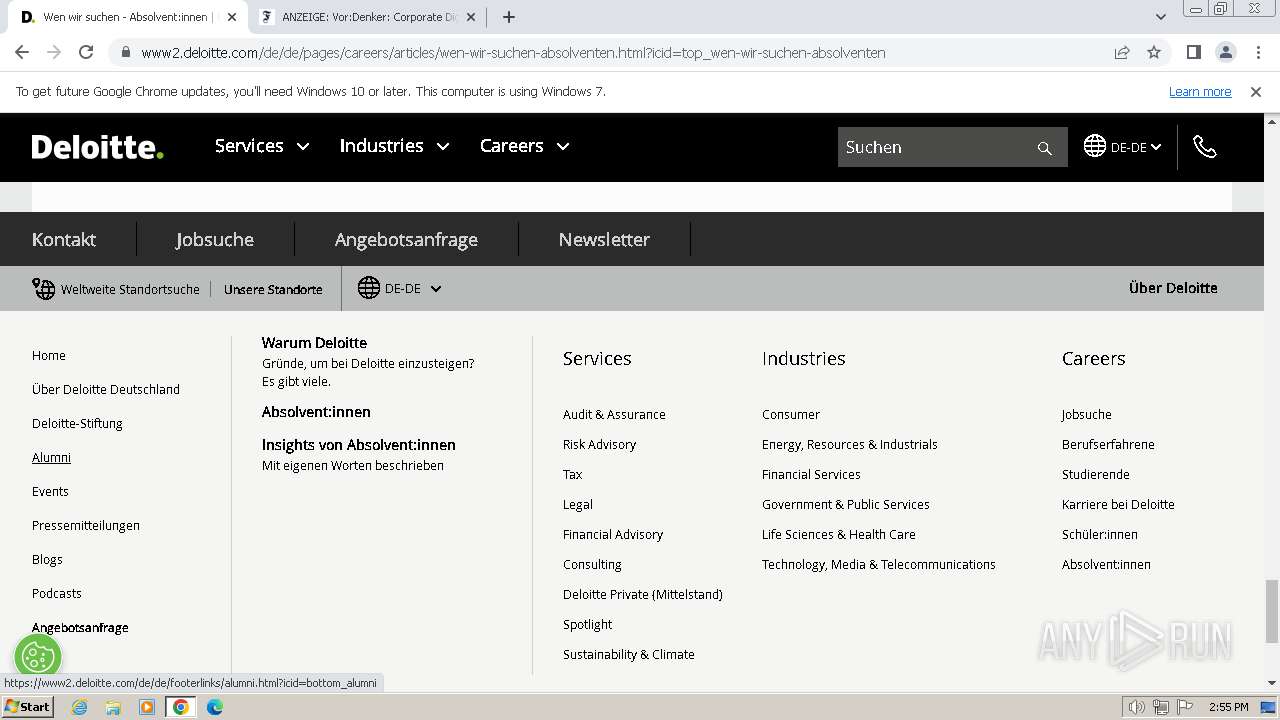Reload the page

point(86,52)
